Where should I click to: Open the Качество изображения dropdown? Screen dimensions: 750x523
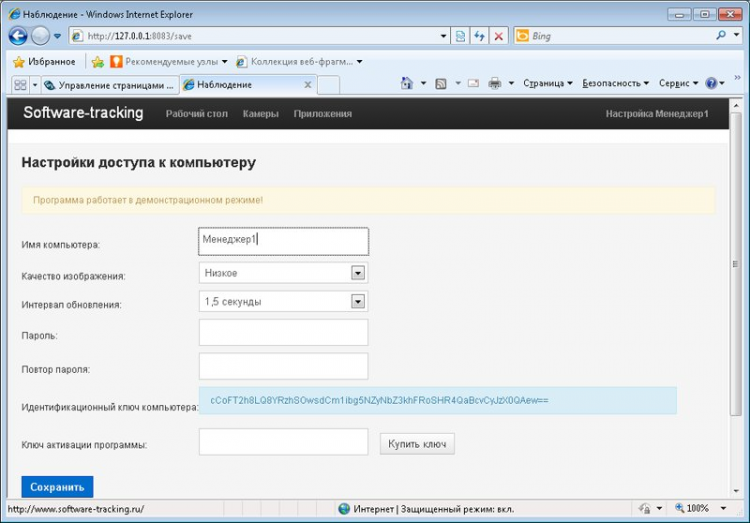284,273
